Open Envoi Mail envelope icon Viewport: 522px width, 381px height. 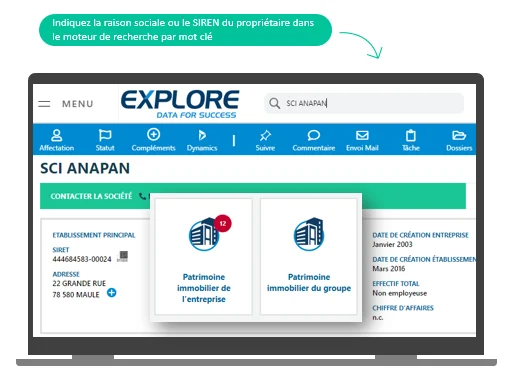362,135
